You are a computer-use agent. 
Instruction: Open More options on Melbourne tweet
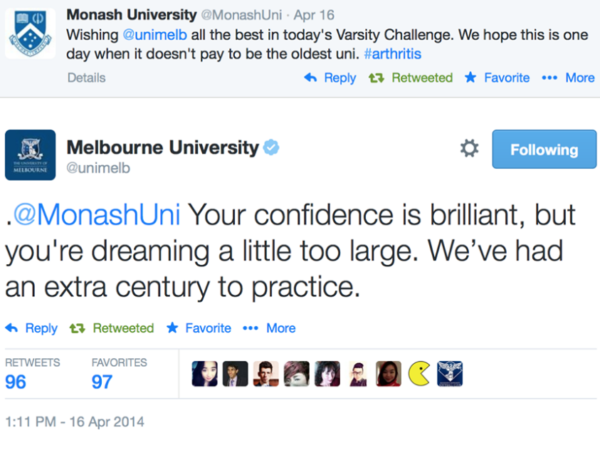[x=269, y=328]
